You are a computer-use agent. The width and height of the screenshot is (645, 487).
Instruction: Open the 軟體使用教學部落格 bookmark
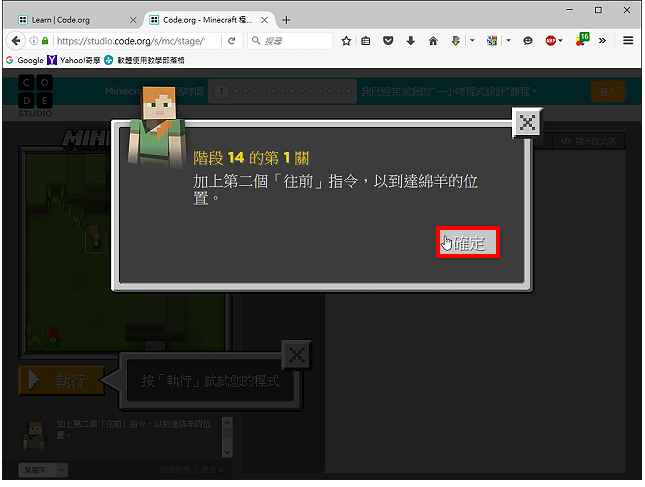144,60
